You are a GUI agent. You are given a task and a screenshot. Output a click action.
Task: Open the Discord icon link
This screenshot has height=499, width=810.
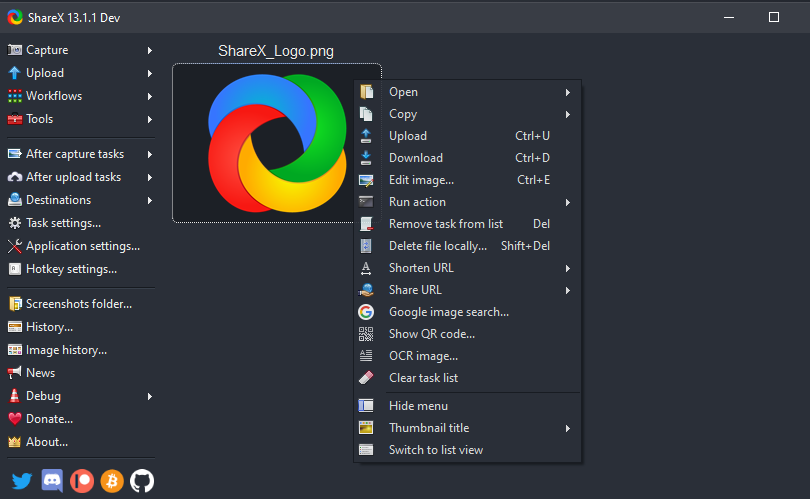[52, 481]
